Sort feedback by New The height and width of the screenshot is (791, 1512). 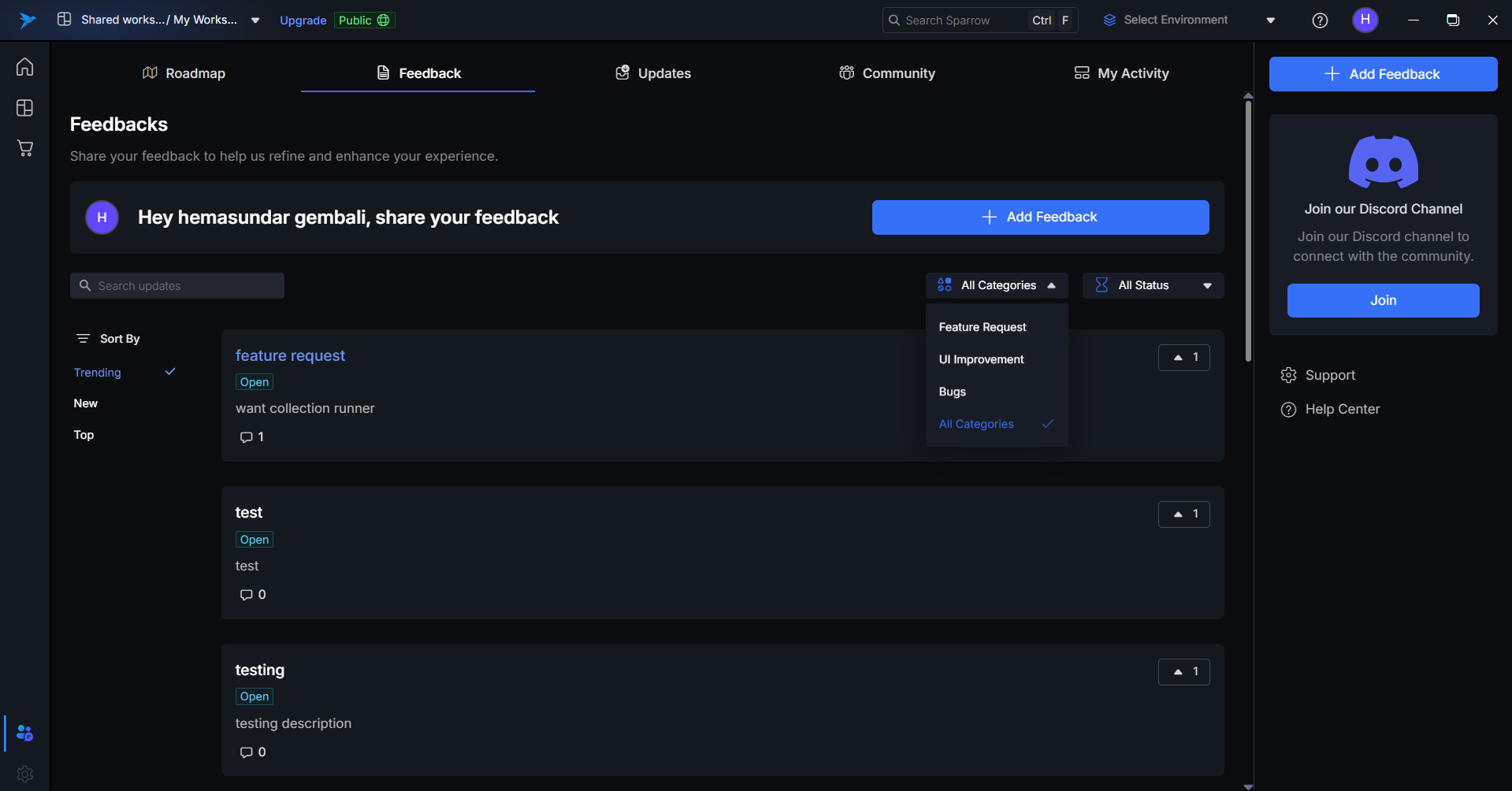(x=86, y=403)
